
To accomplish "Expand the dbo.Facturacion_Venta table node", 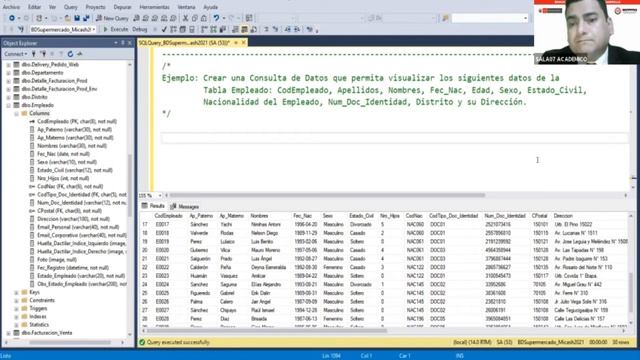I will 8,333.
